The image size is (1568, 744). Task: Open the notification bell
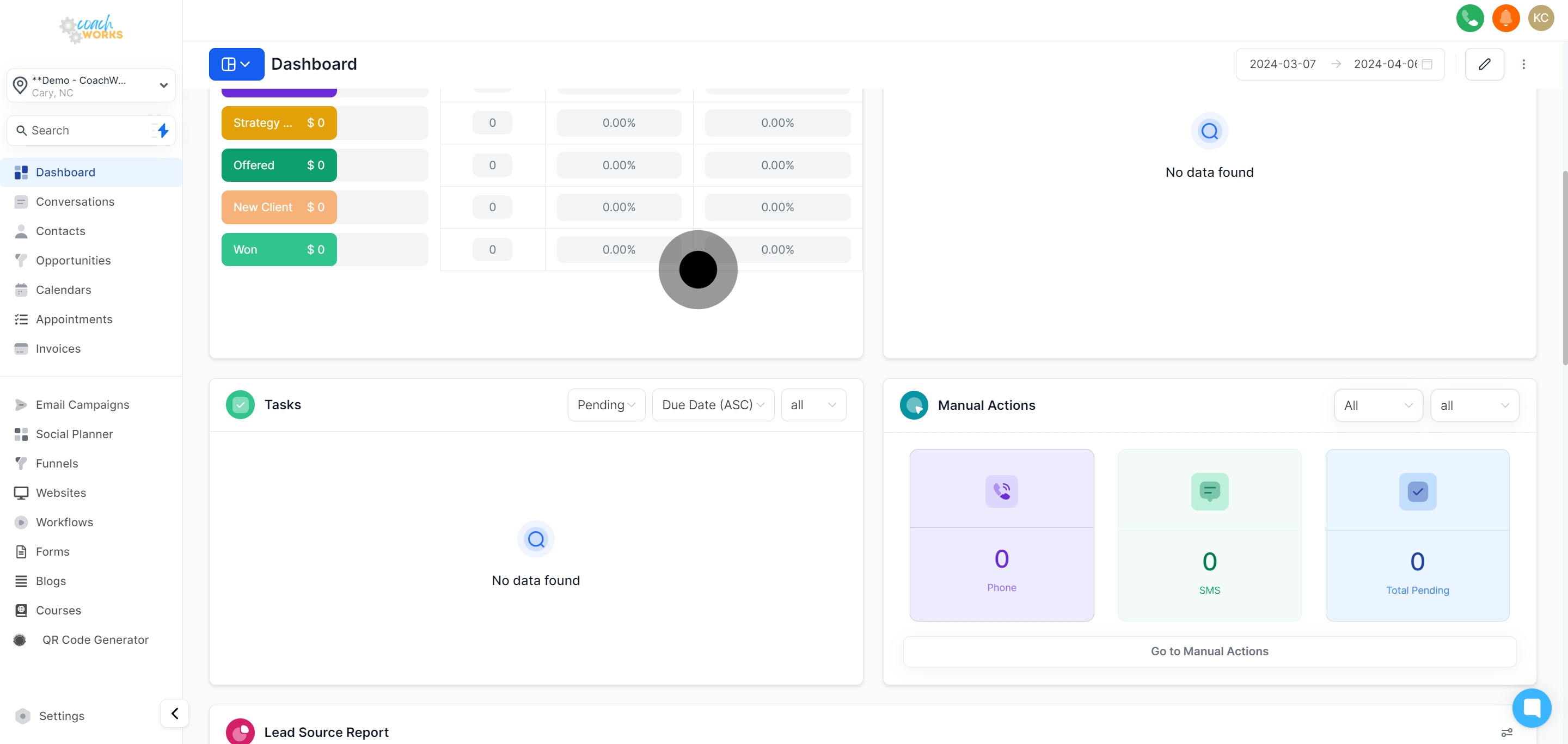click(1505, 19)
